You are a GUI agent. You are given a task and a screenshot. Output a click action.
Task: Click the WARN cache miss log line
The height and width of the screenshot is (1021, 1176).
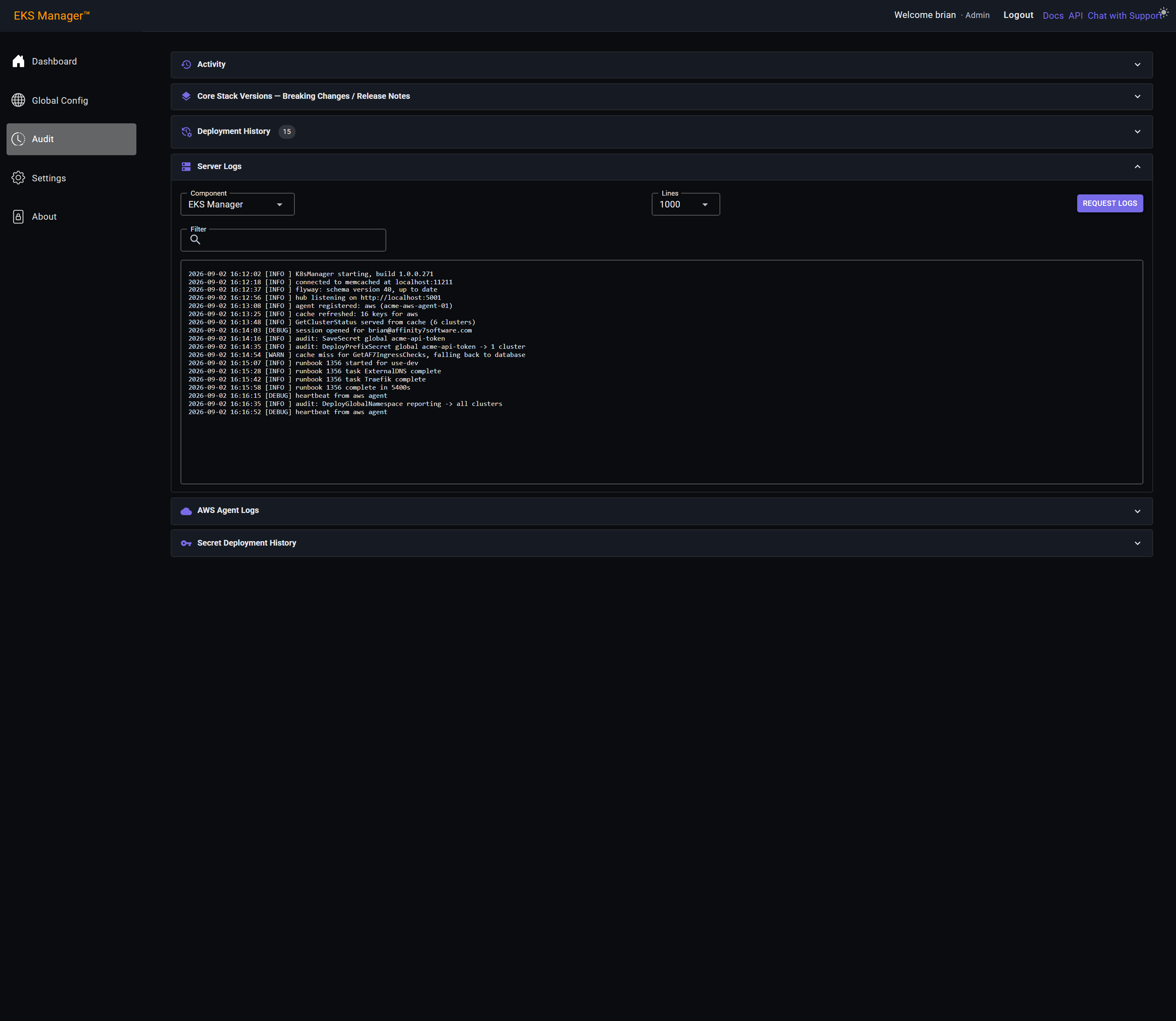(356, 355)
